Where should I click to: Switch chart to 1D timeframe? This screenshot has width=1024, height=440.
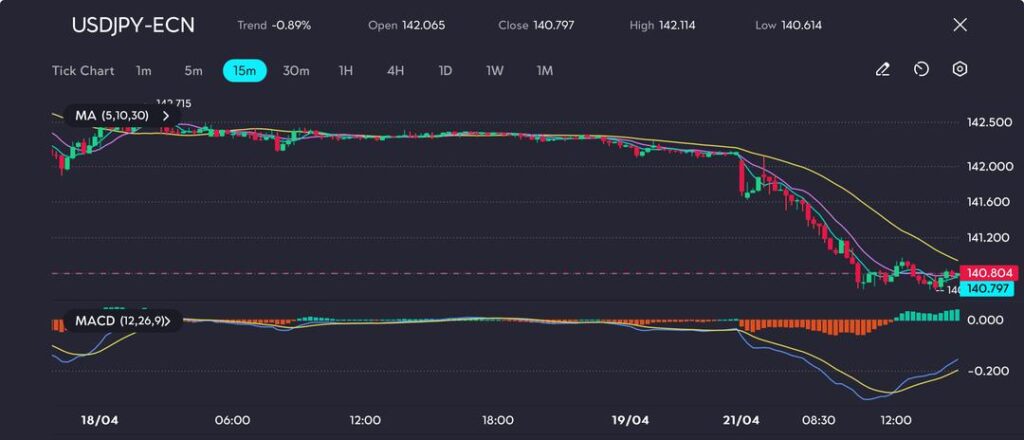445,71
